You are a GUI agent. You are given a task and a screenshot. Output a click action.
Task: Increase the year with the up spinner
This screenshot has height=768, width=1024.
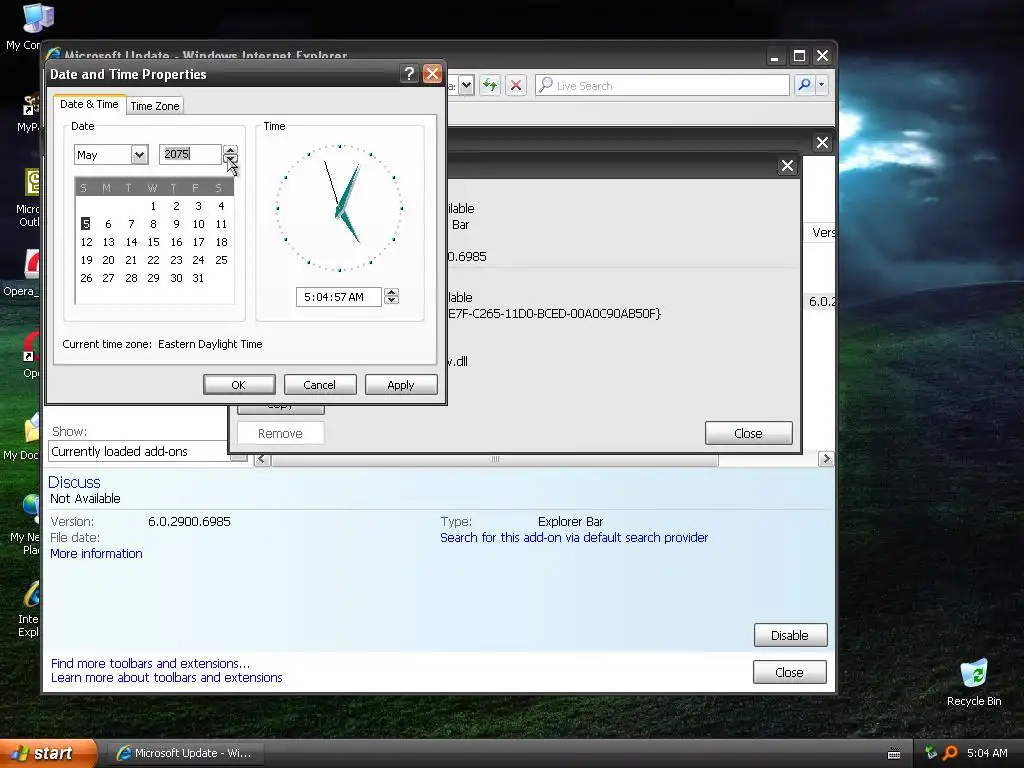230,150
